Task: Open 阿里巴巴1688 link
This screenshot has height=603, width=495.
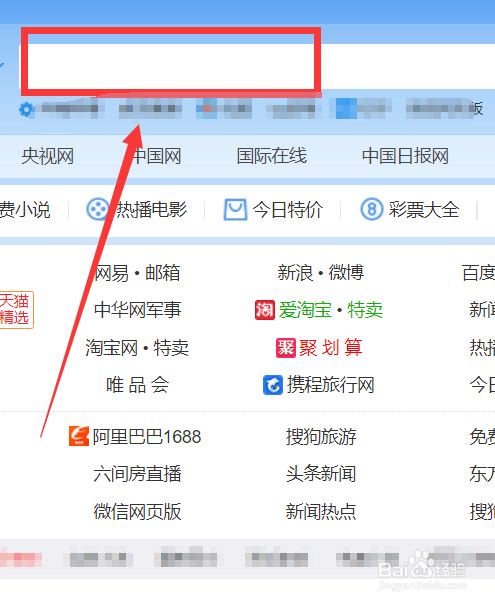Action: click(147, 437)
